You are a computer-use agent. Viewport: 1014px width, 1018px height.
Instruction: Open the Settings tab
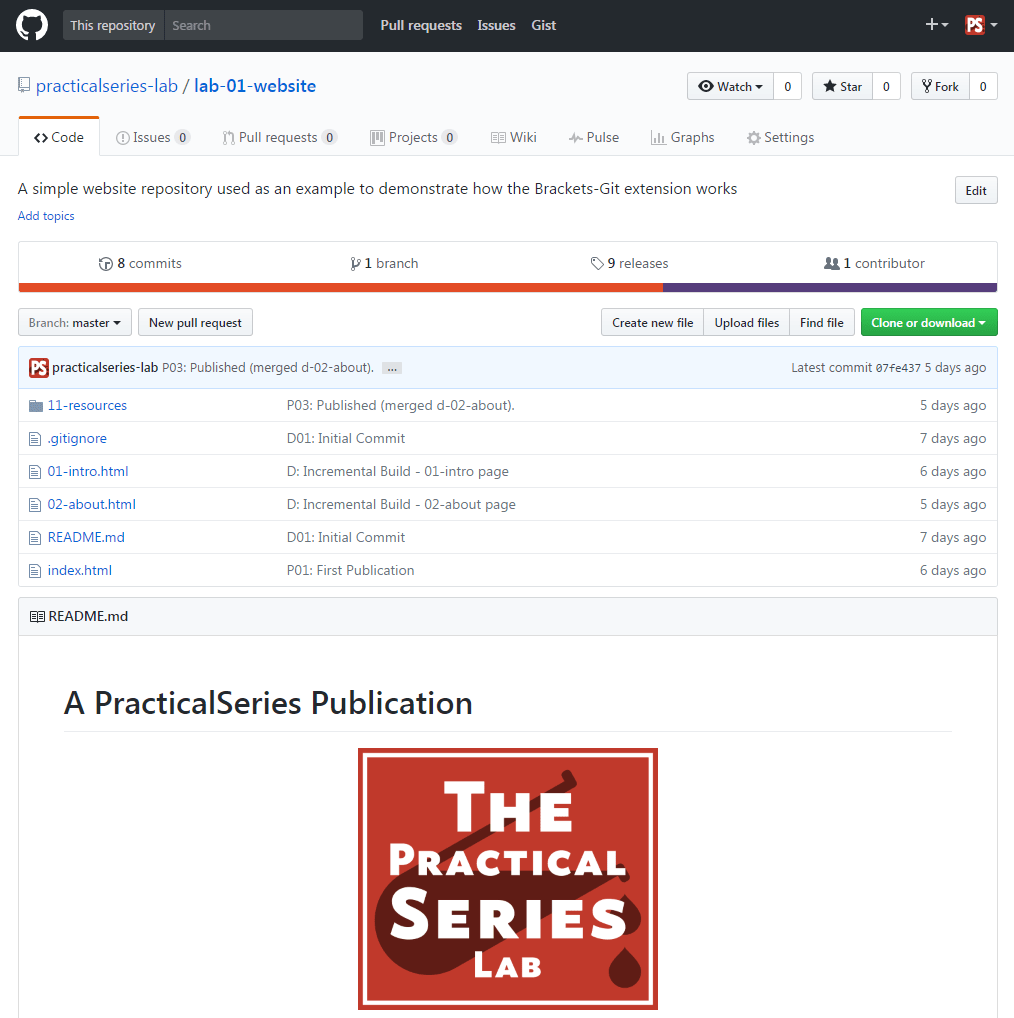point(780,138)
